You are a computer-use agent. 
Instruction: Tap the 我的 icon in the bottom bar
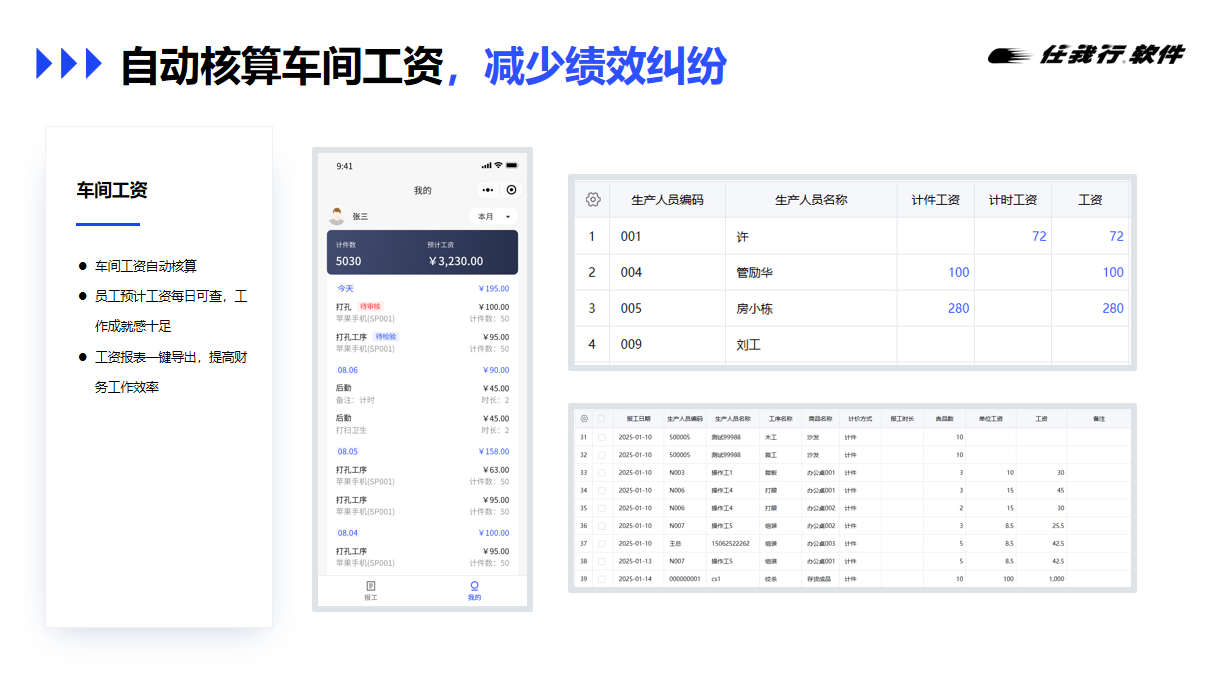[474, 586]
